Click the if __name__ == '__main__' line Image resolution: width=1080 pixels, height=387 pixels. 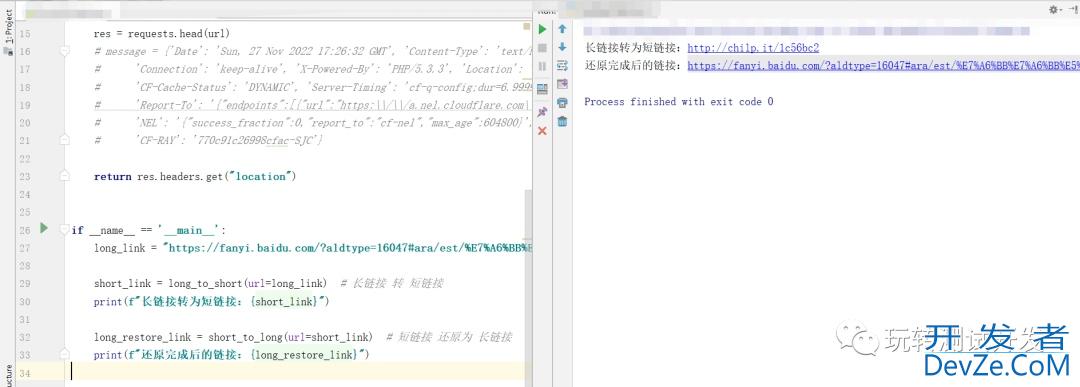149,230
